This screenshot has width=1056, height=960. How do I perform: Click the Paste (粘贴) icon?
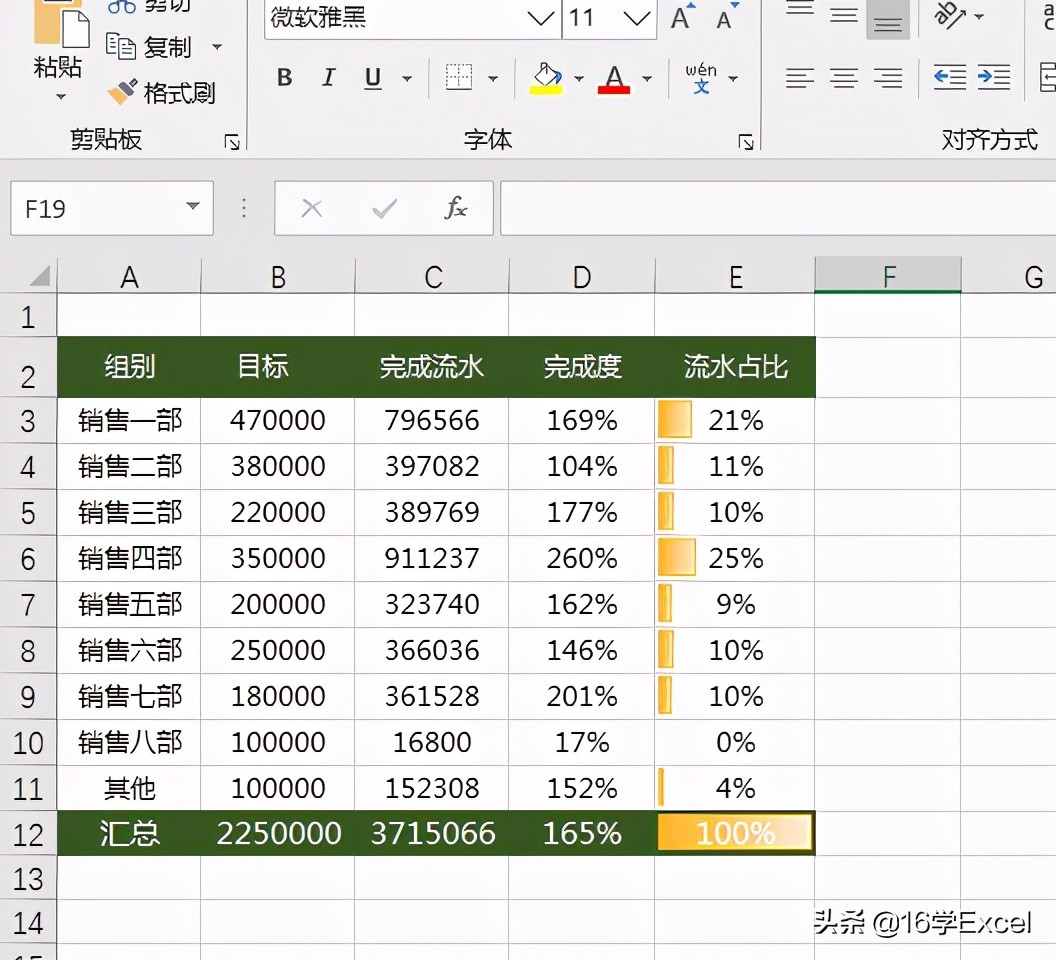(61, 24)
